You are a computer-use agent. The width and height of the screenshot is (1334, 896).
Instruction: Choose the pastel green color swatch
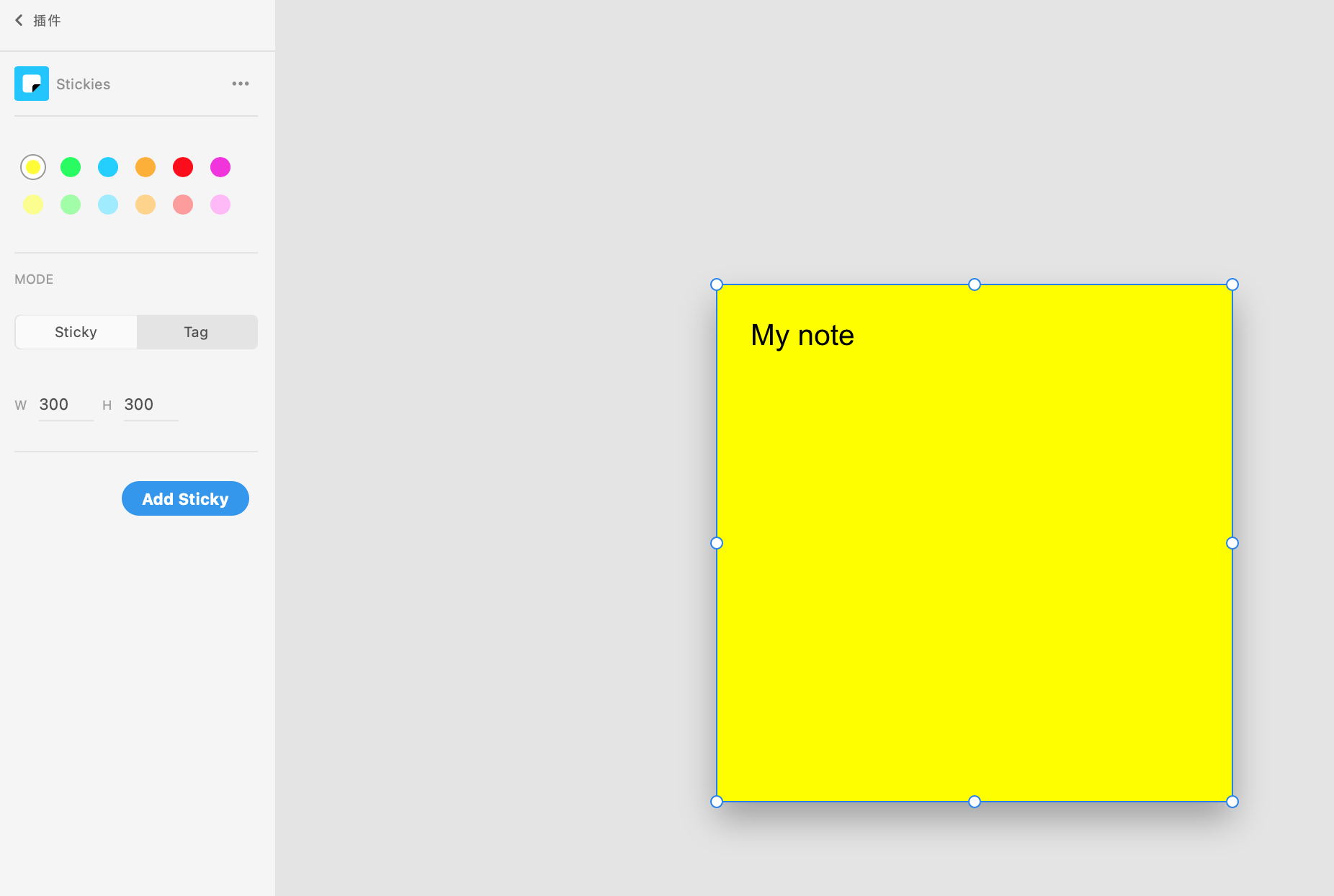pyautogui.click(x=71, y=205)
